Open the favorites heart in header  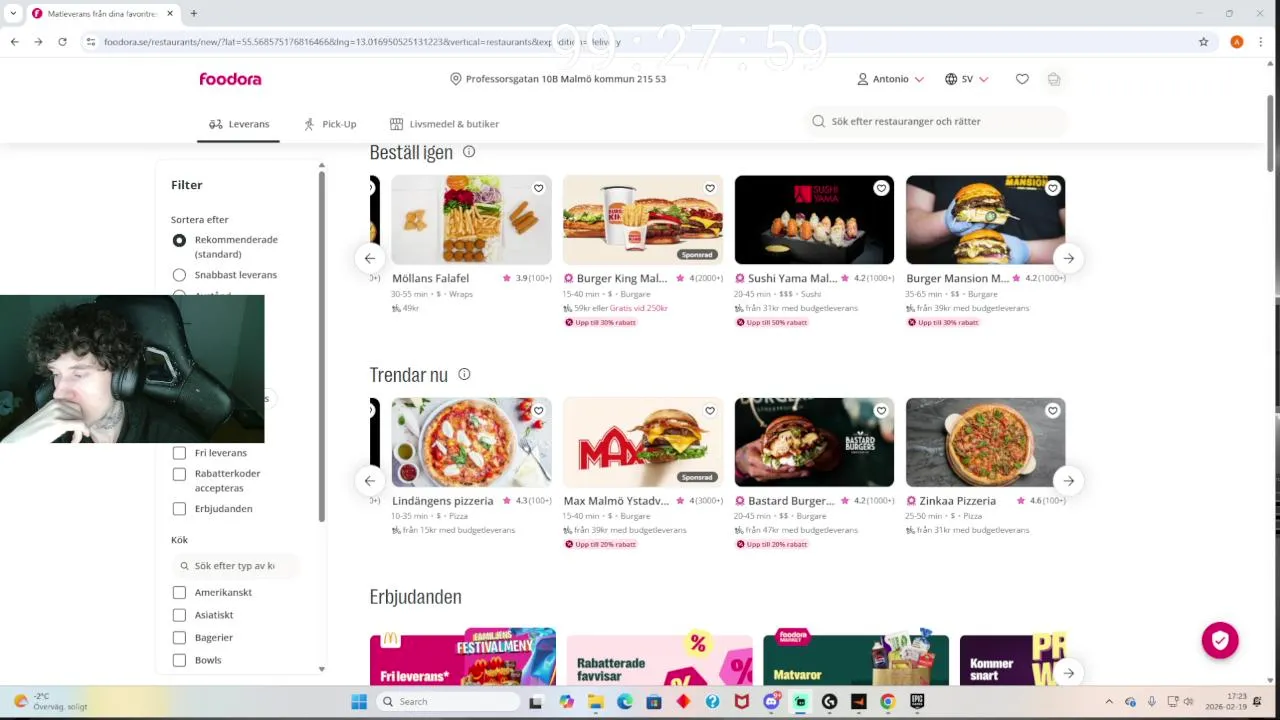1022,79
